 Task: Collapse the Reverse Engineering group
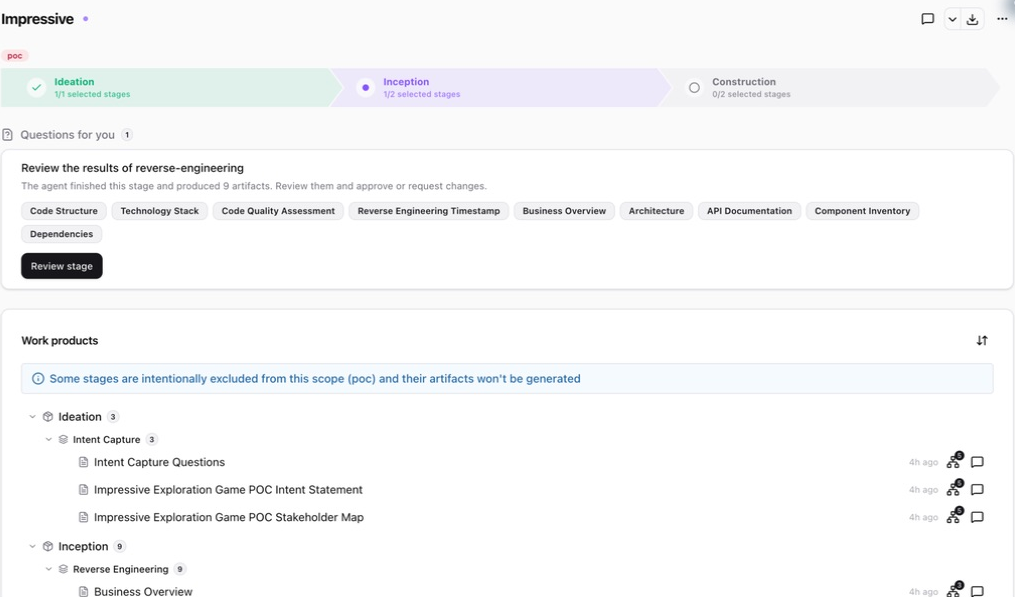point(49,569)
